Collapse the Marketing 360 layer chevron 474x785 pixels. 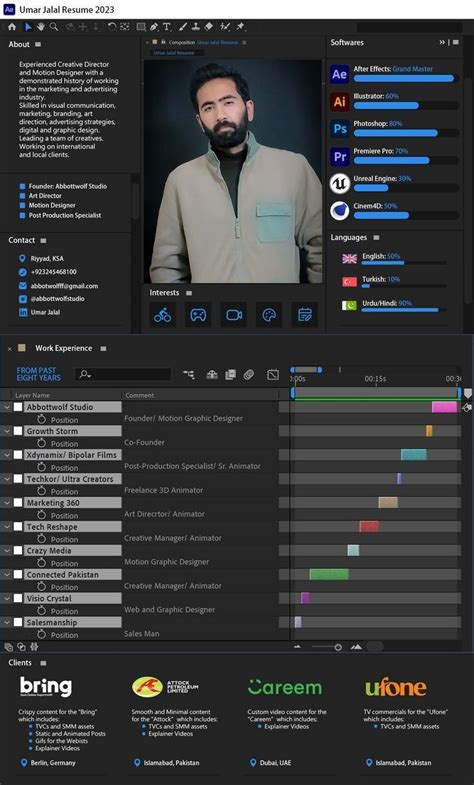7,502
